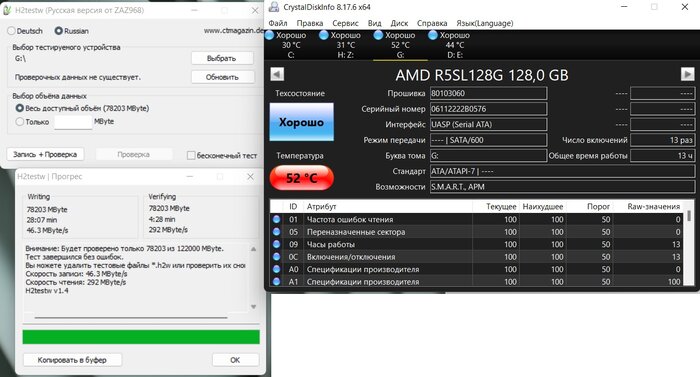Screen dimensions: 700x377
Task: Click status dot of attribute A0 row
Action: pyautogui.click(x=276, y=269)
